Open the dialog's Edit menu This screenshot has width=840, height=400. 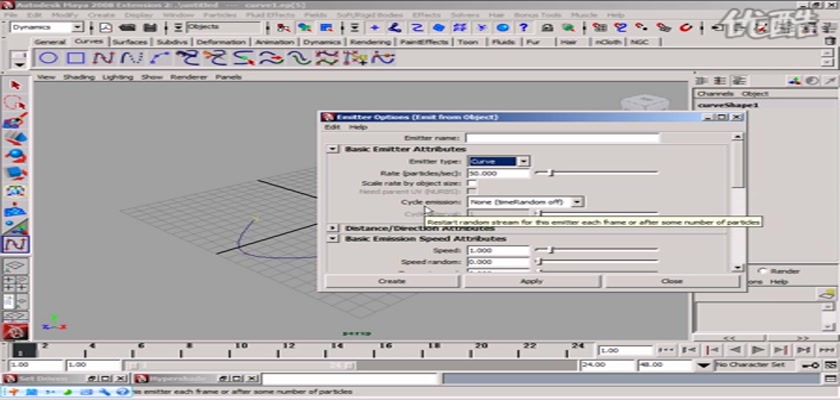[x=332, y=127]
